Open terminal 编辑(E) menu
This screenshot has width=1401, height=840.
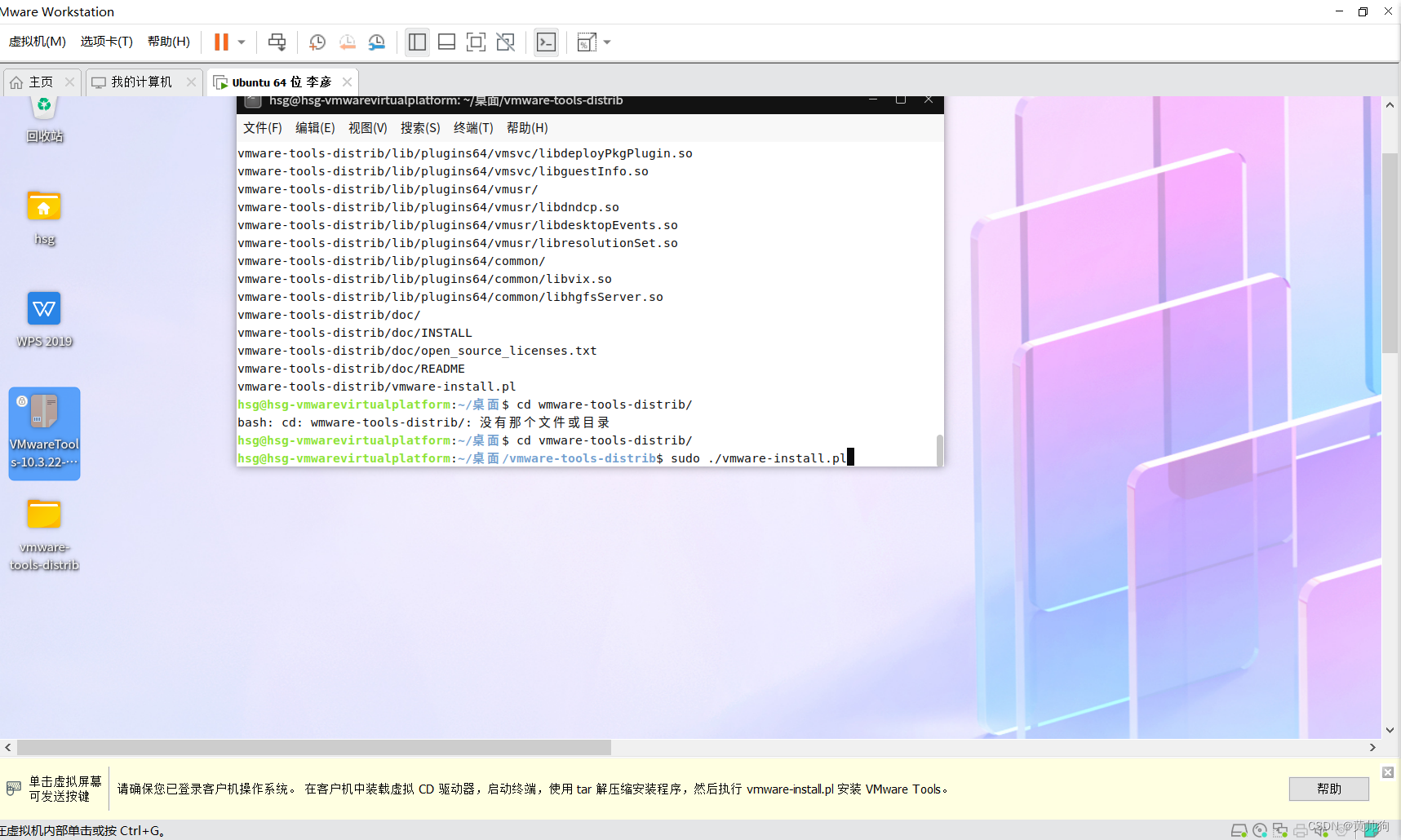[315, 128]
